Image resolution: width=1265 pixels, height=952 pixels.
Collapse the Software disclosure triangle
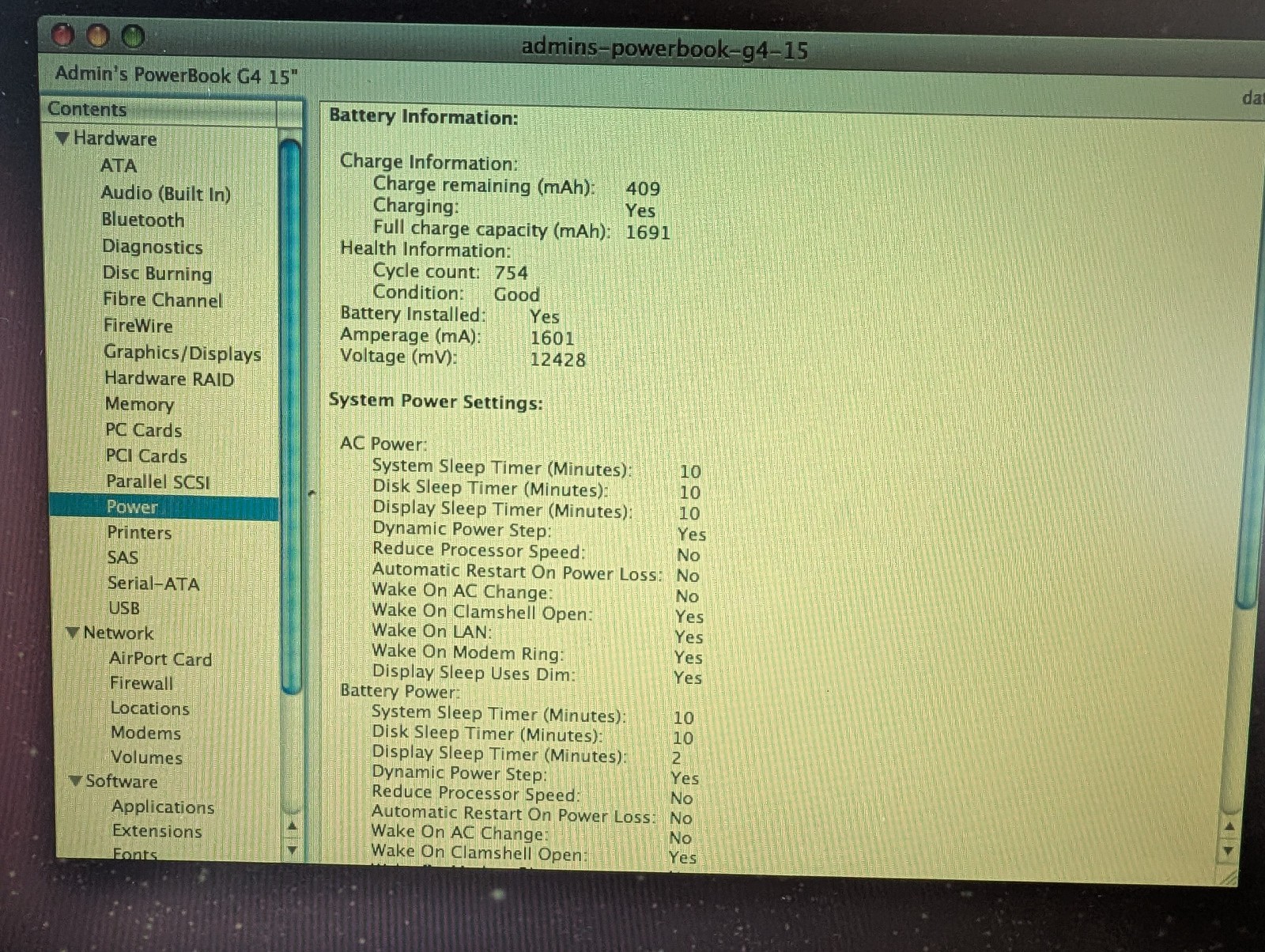(x=76, y=780)
